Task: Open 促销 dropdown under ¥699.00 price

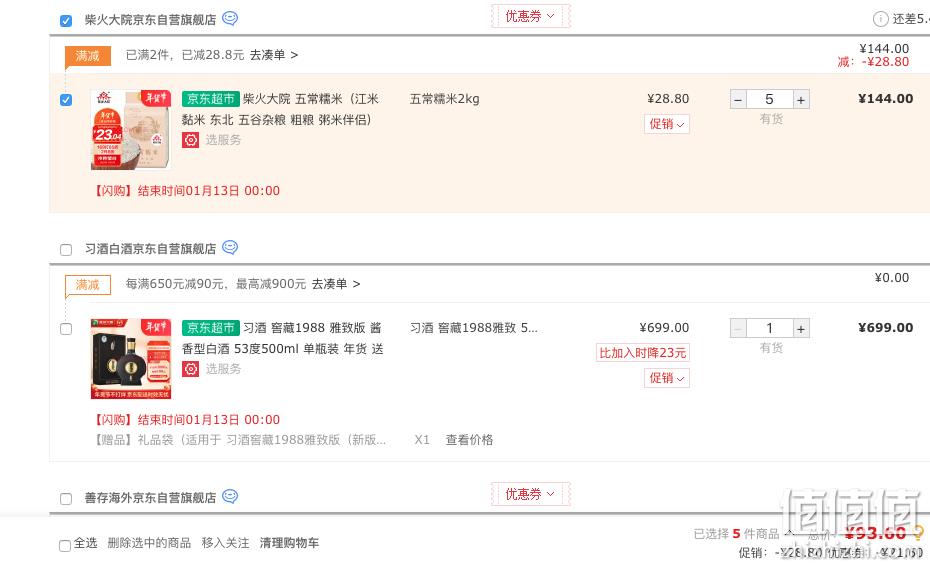Action: pos(667,378)
